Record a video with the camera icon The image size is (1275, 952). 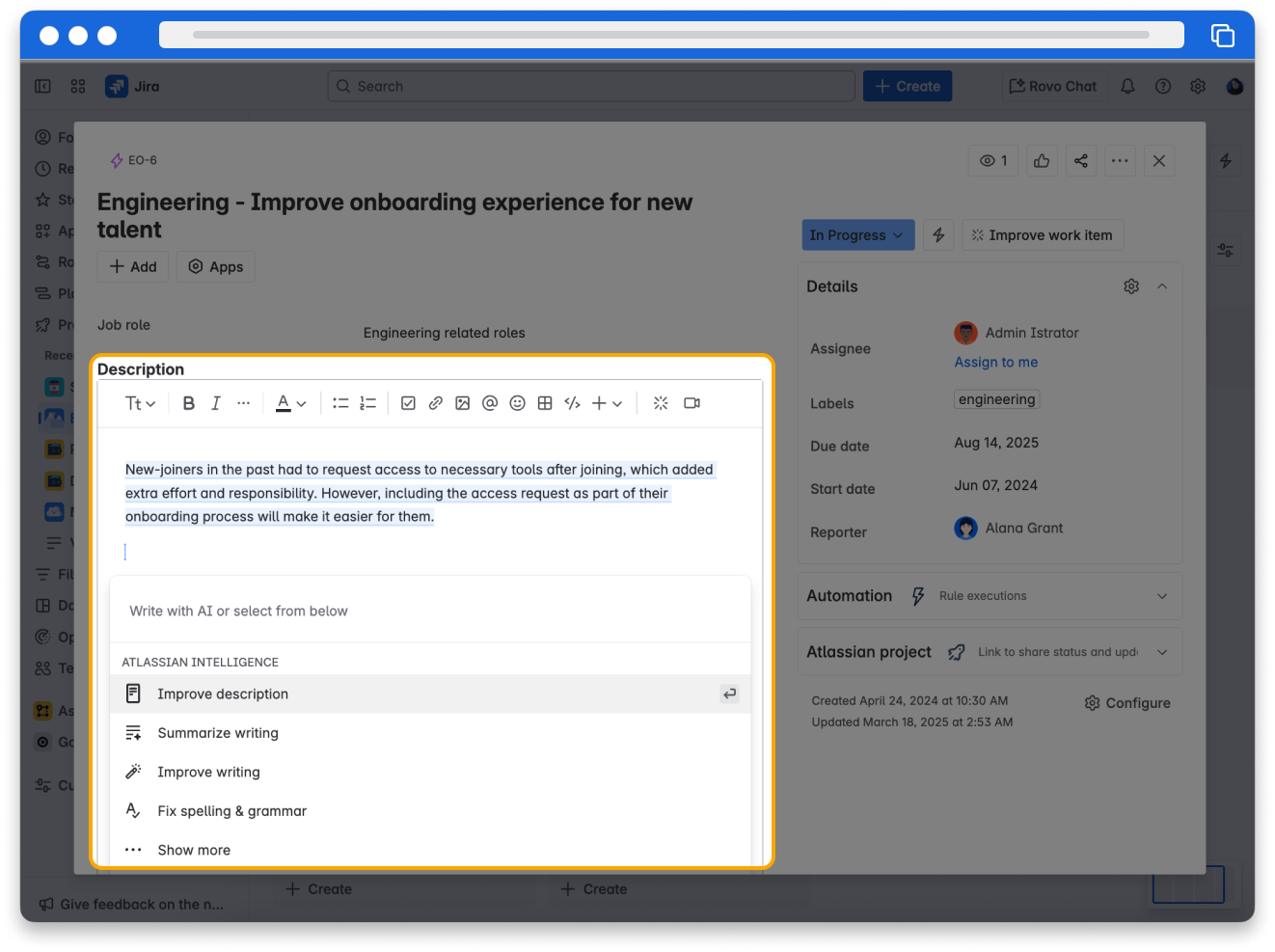pos(692,403)
